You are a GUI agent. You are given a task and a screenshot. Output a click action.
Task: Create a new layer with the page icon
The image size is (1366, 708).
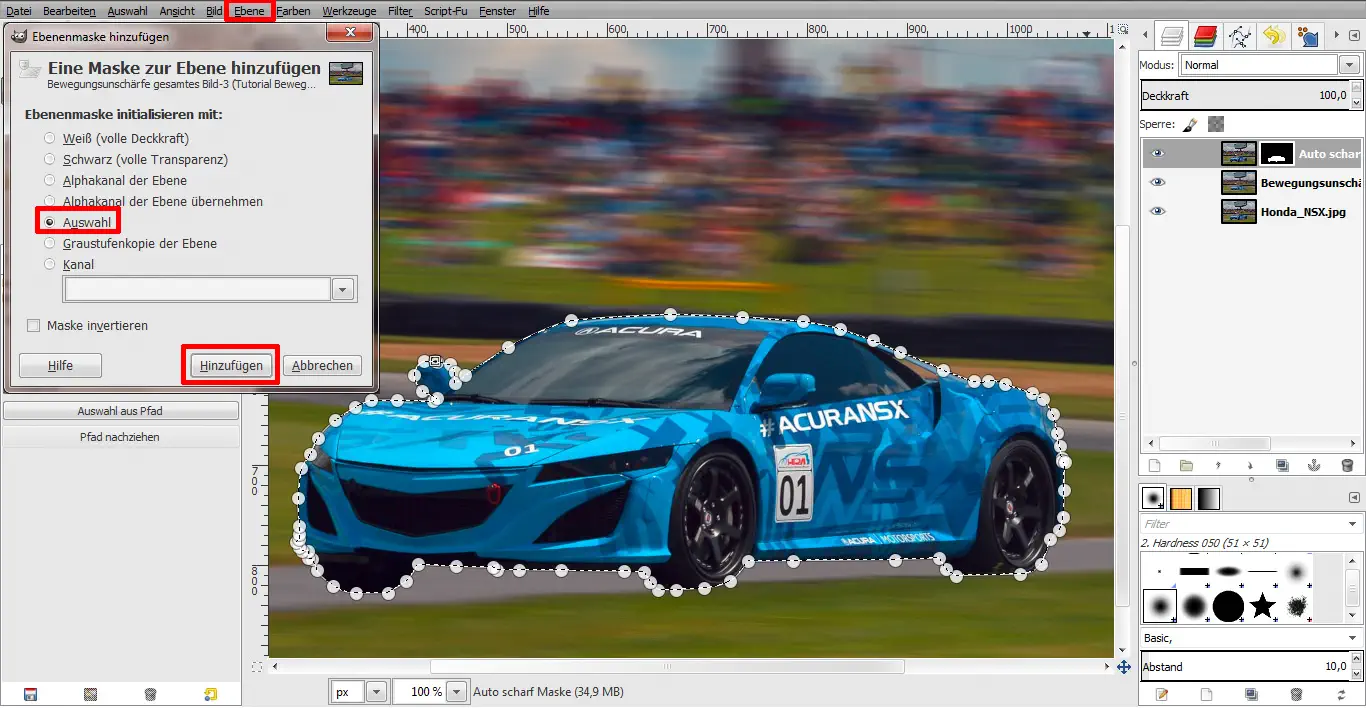pos(1154,465)
